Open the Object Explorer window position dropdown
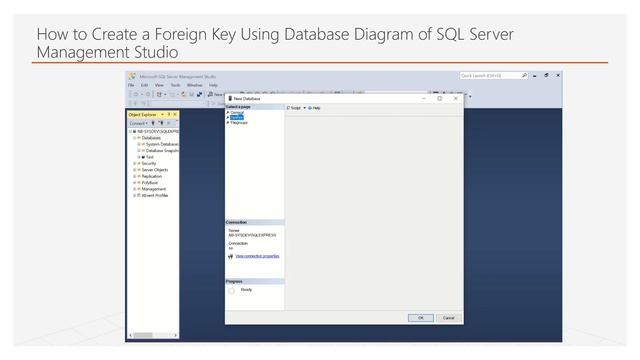The width and height of the screenshot is (640, 360). 162,115
